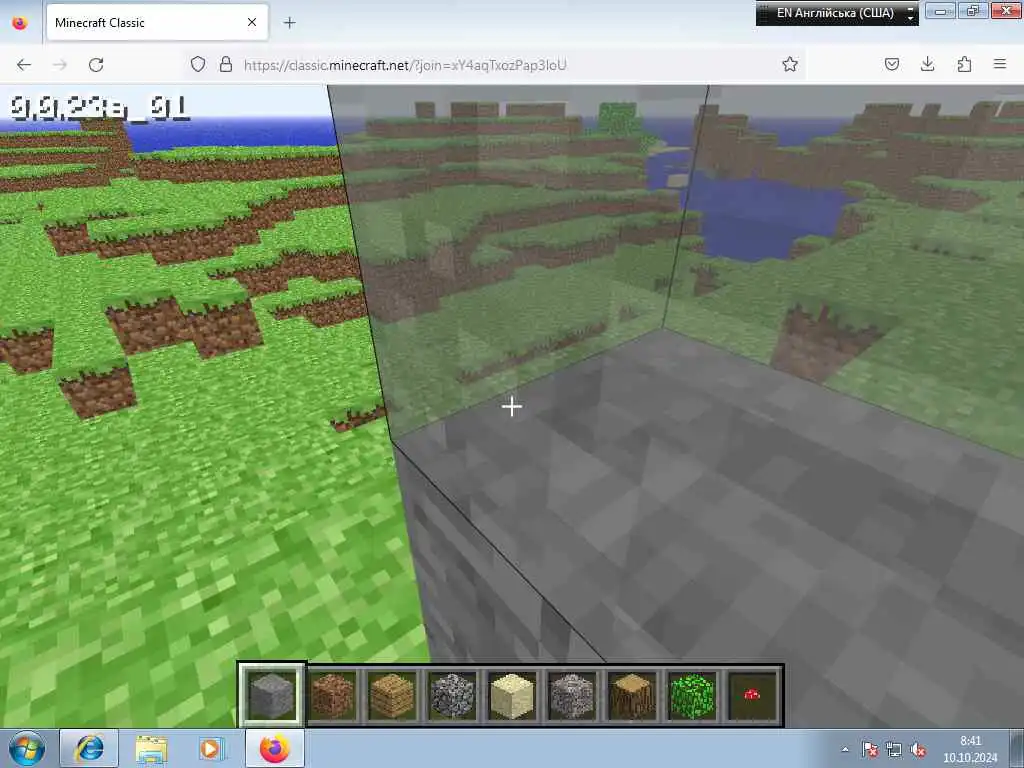Select the dirt block in the hotbar
Screen dimensions: 1024x768
coord(332,696)
